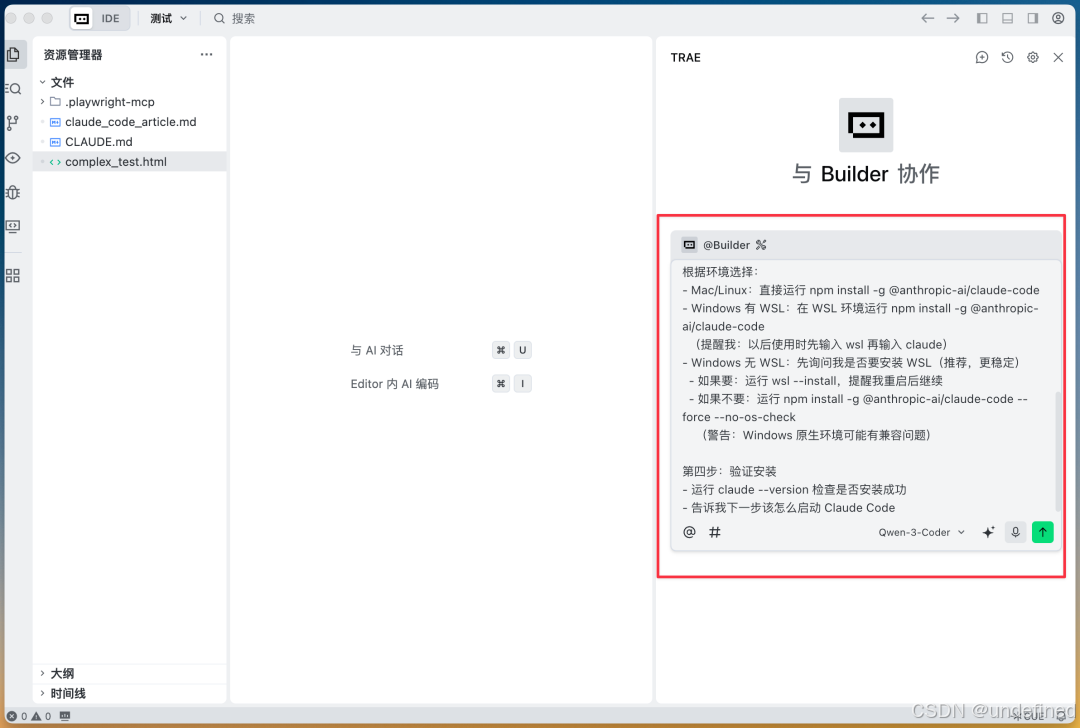Click the monitor icon in status bar

click(x=65, y=716)
